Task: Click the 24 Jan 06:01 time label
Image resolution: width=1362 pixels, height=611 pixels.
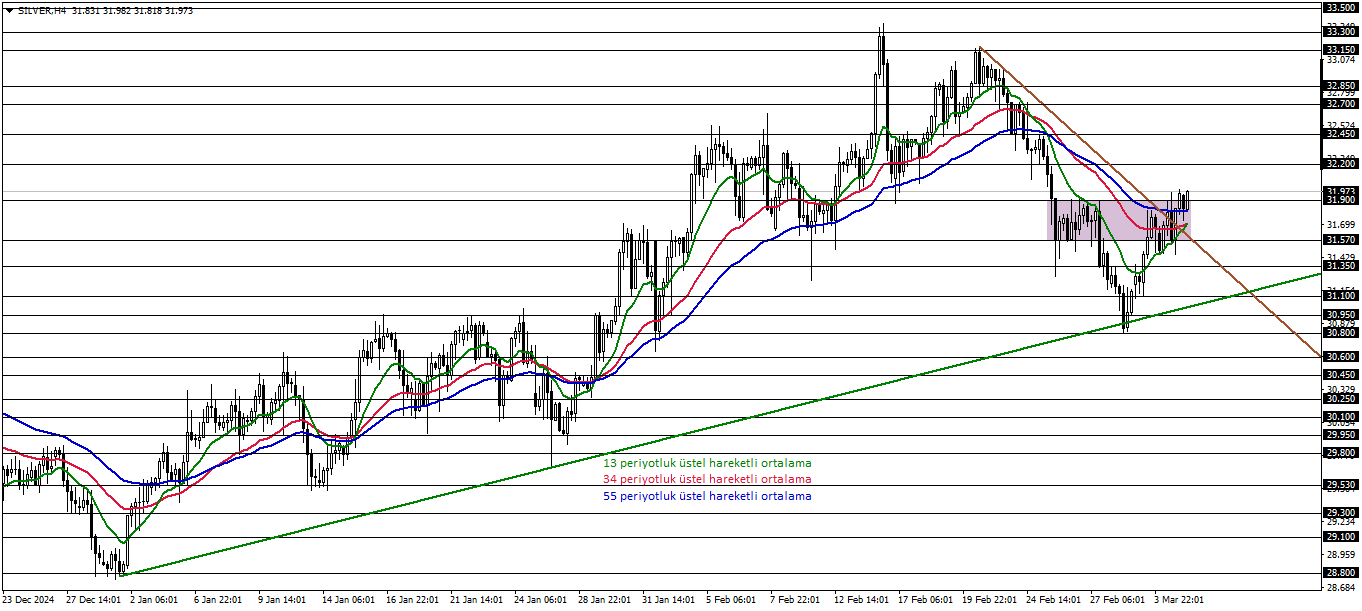Action: pyautogui.click(x=539, y=600)
